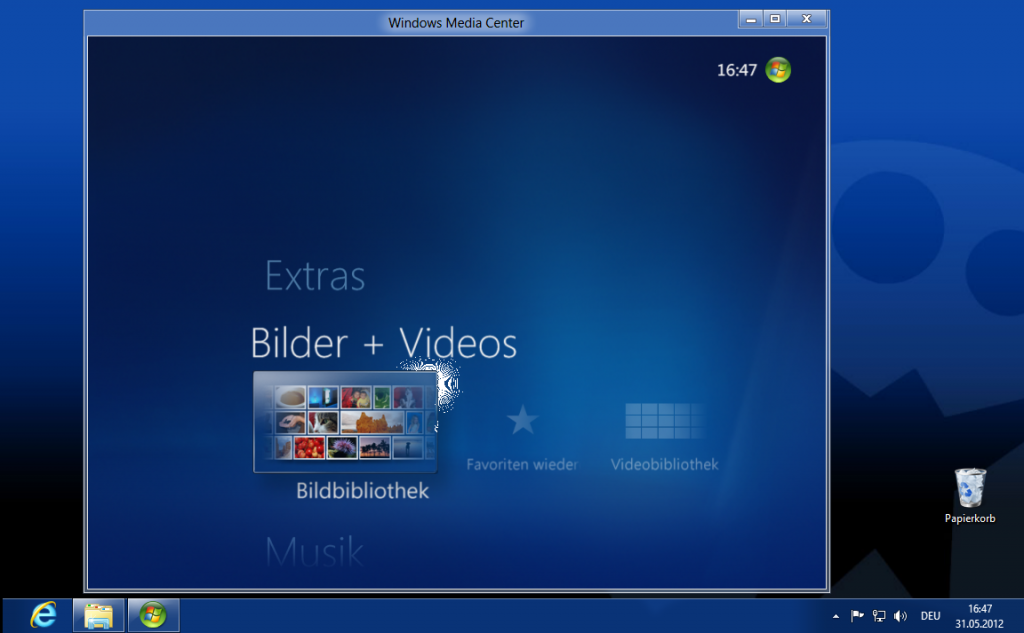Screen dimensions: 1024x633
Task: Select the Extras menu entry
Action: click(x=314, y=277)
